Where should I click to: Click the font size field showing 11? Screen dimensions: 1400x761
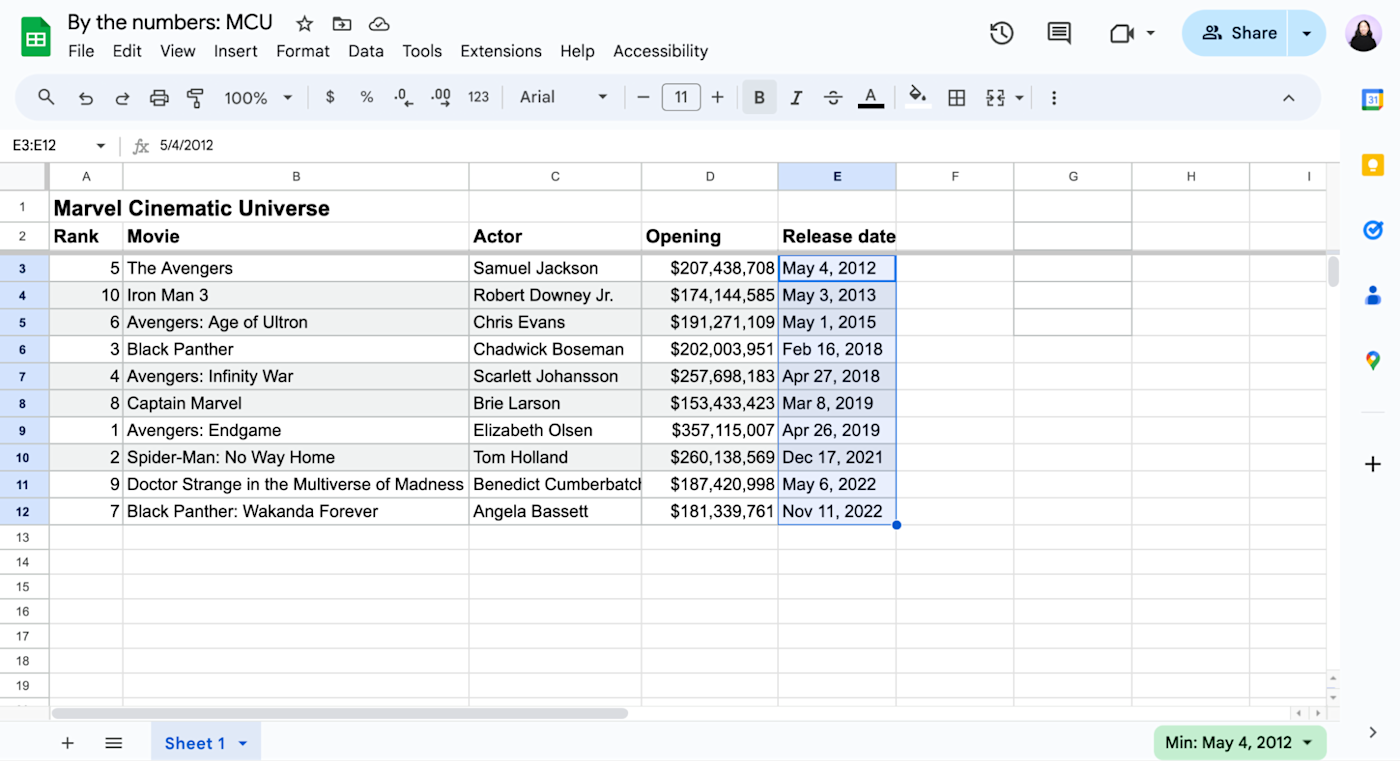coord(681,97)
